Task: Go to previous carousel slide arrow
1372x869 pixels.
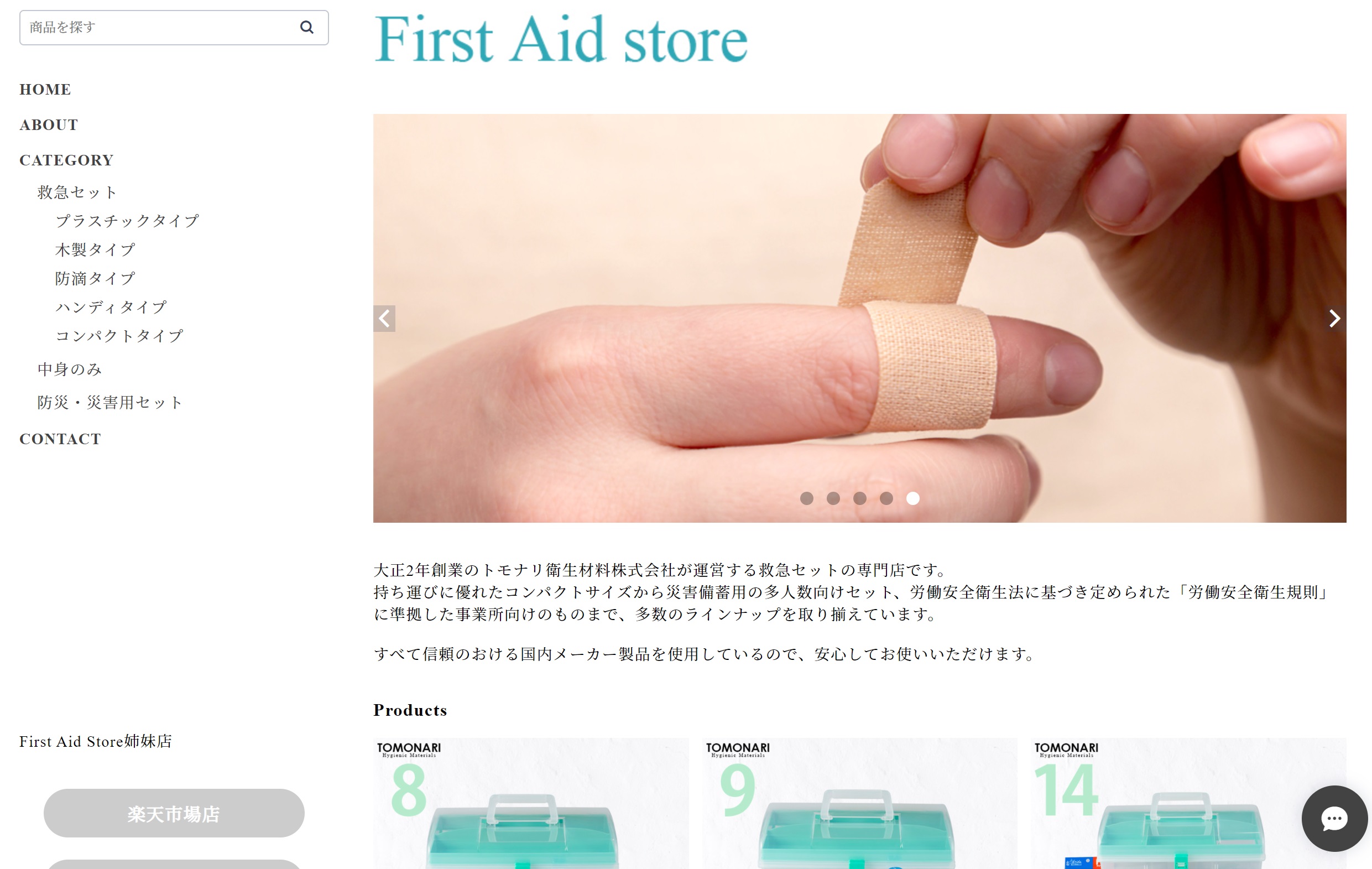Action: click(x=384, y=318)
